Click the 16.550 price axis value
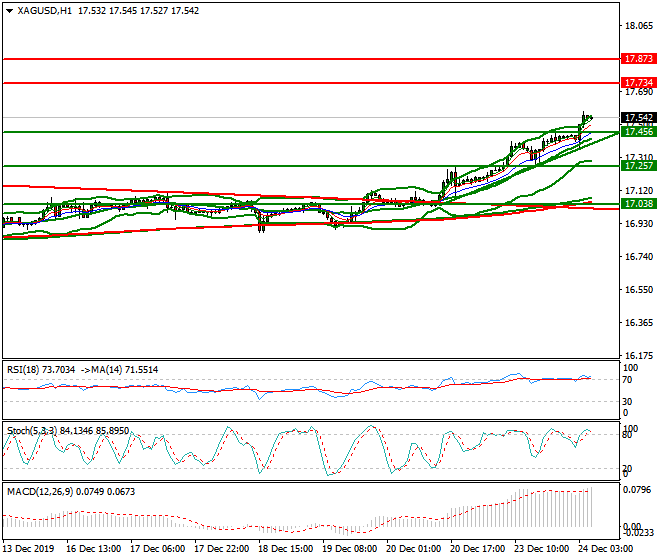Viewport: 660px width, 560px height. 639,290
